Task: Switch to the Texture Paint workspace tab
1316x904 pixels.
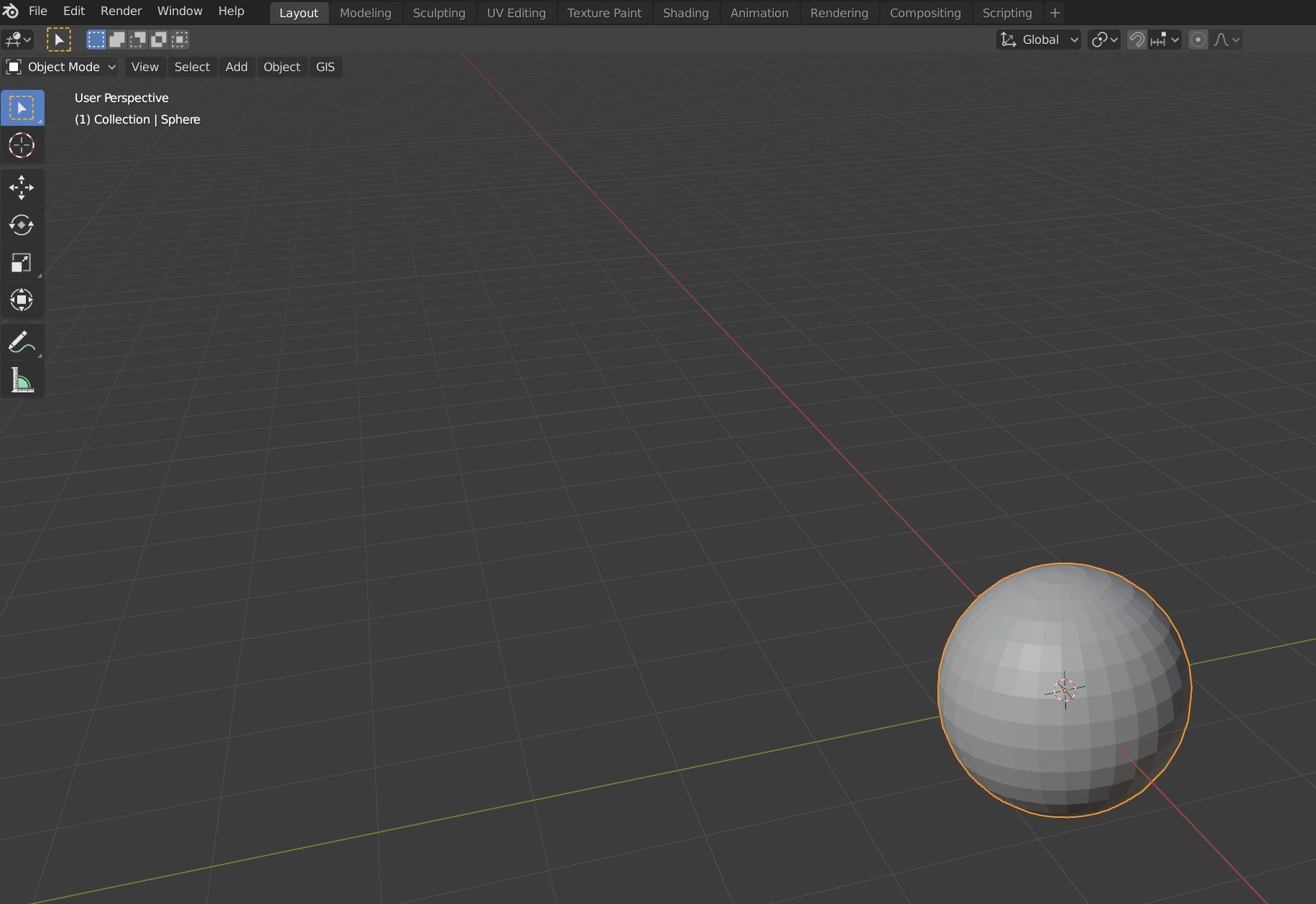Action: pos(604,13)
